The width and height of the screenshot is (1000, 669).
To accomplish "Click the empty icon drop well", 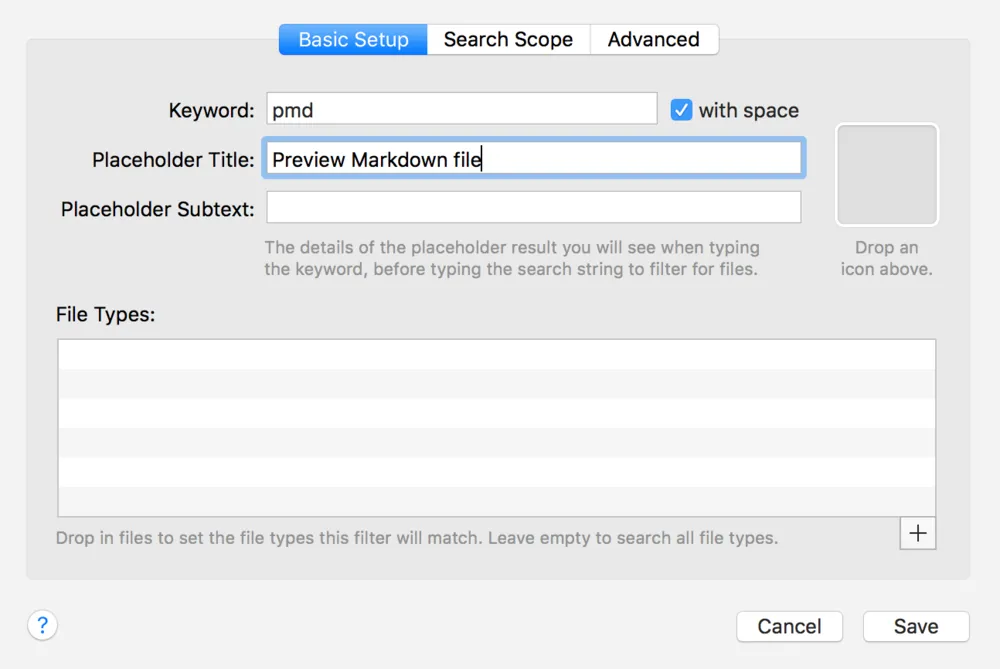I will (x=886, y=175).
